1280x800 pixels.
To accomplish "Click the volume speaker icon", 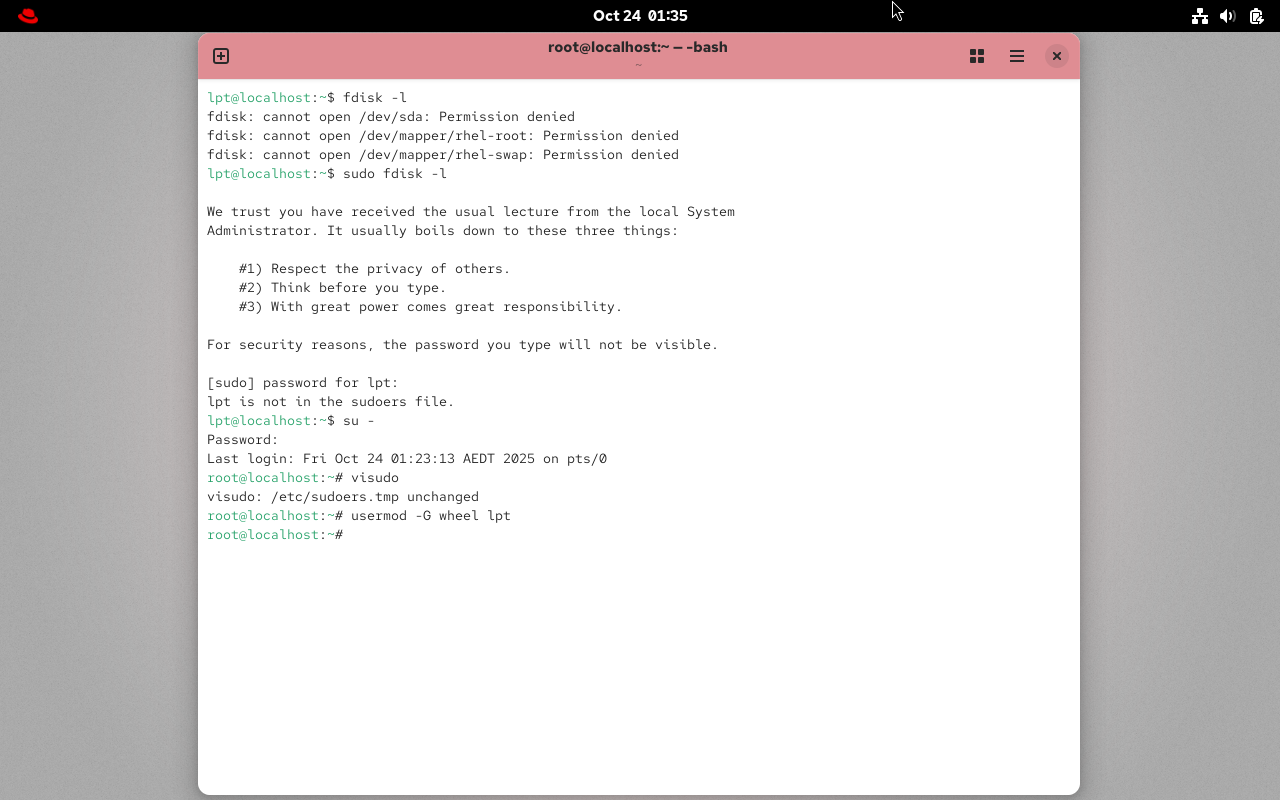I will tap(1228, 16).
